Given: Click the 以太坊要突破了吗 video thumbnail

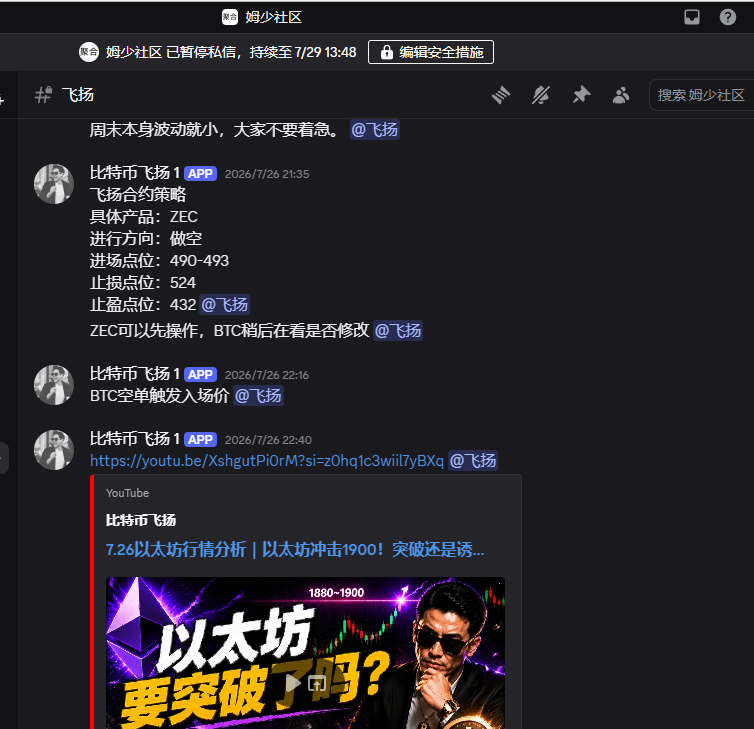Looking at the screenshot, I should click(305, 653).
